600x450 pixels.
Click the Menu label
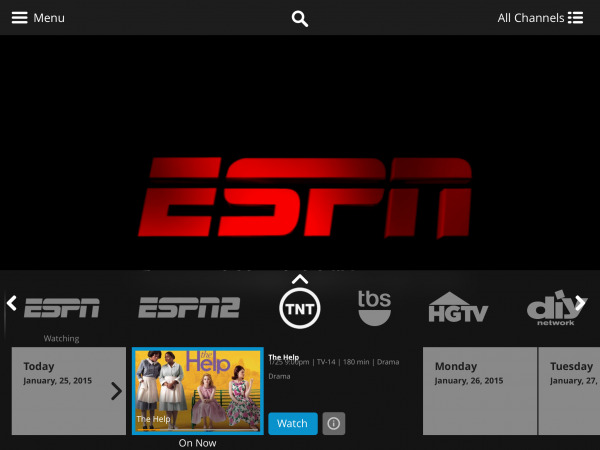[49, 18]
